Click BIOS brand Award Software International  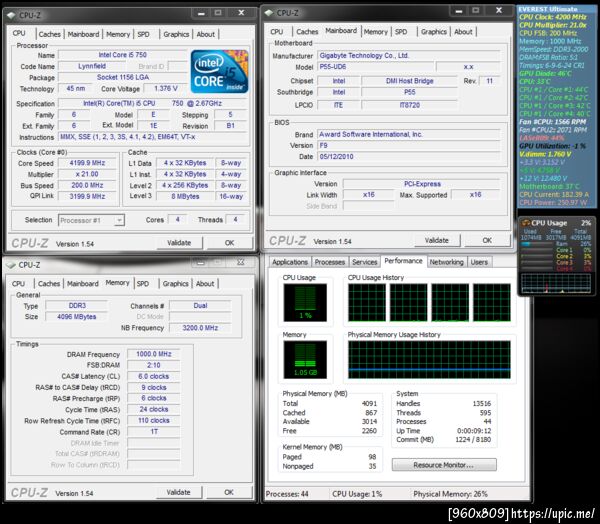(x=408, y=134)
